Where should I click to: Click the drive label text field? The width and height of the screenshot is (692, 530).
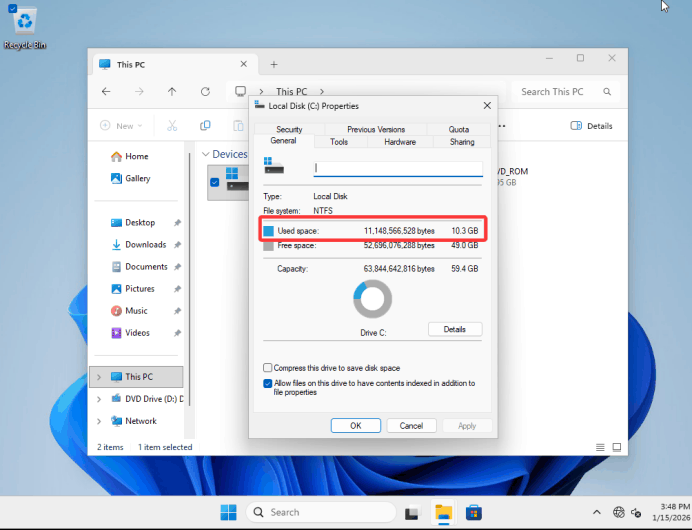pos(398,169)
